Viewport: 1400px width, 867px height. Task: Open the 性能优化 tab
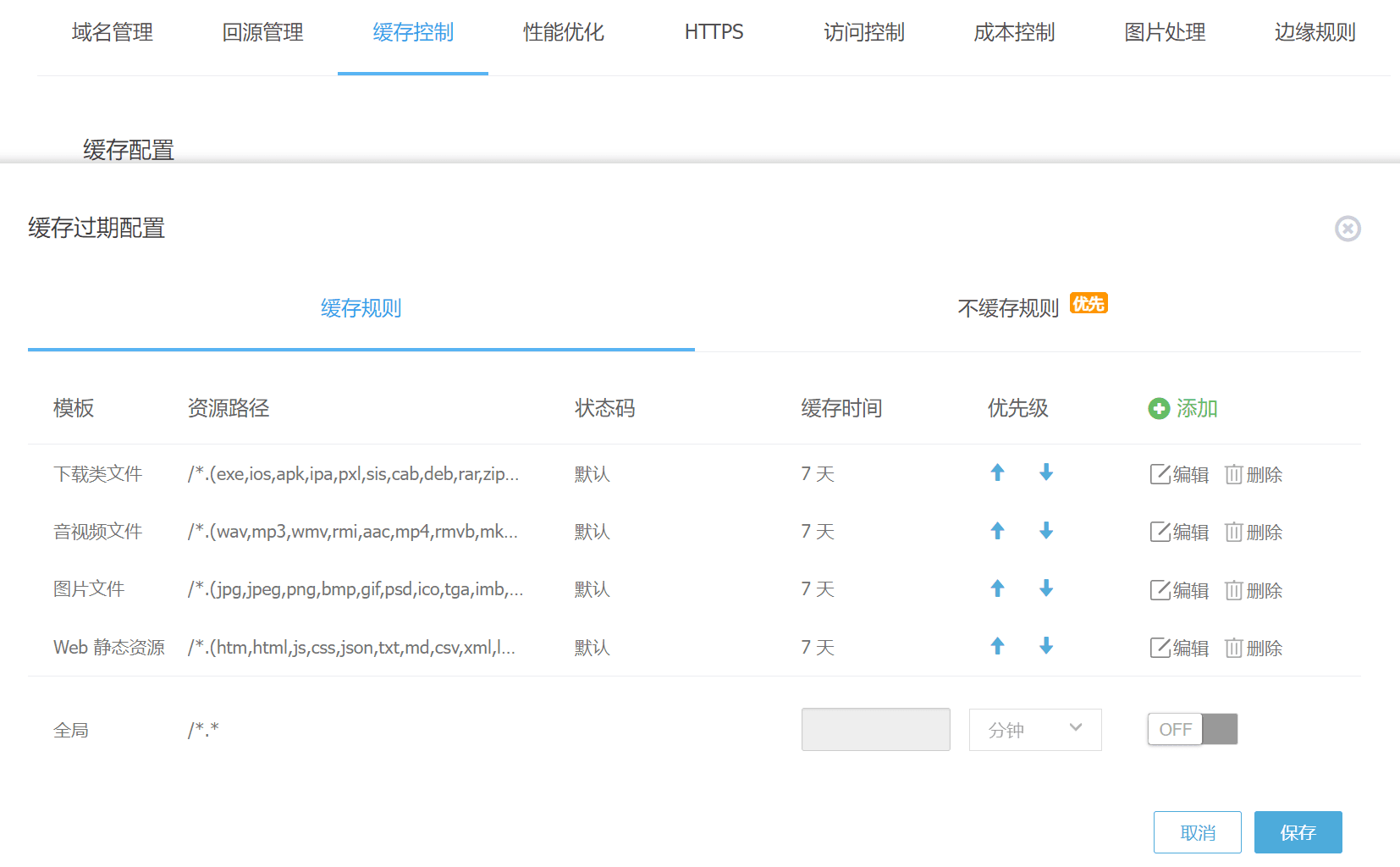(x=564, y=32)
